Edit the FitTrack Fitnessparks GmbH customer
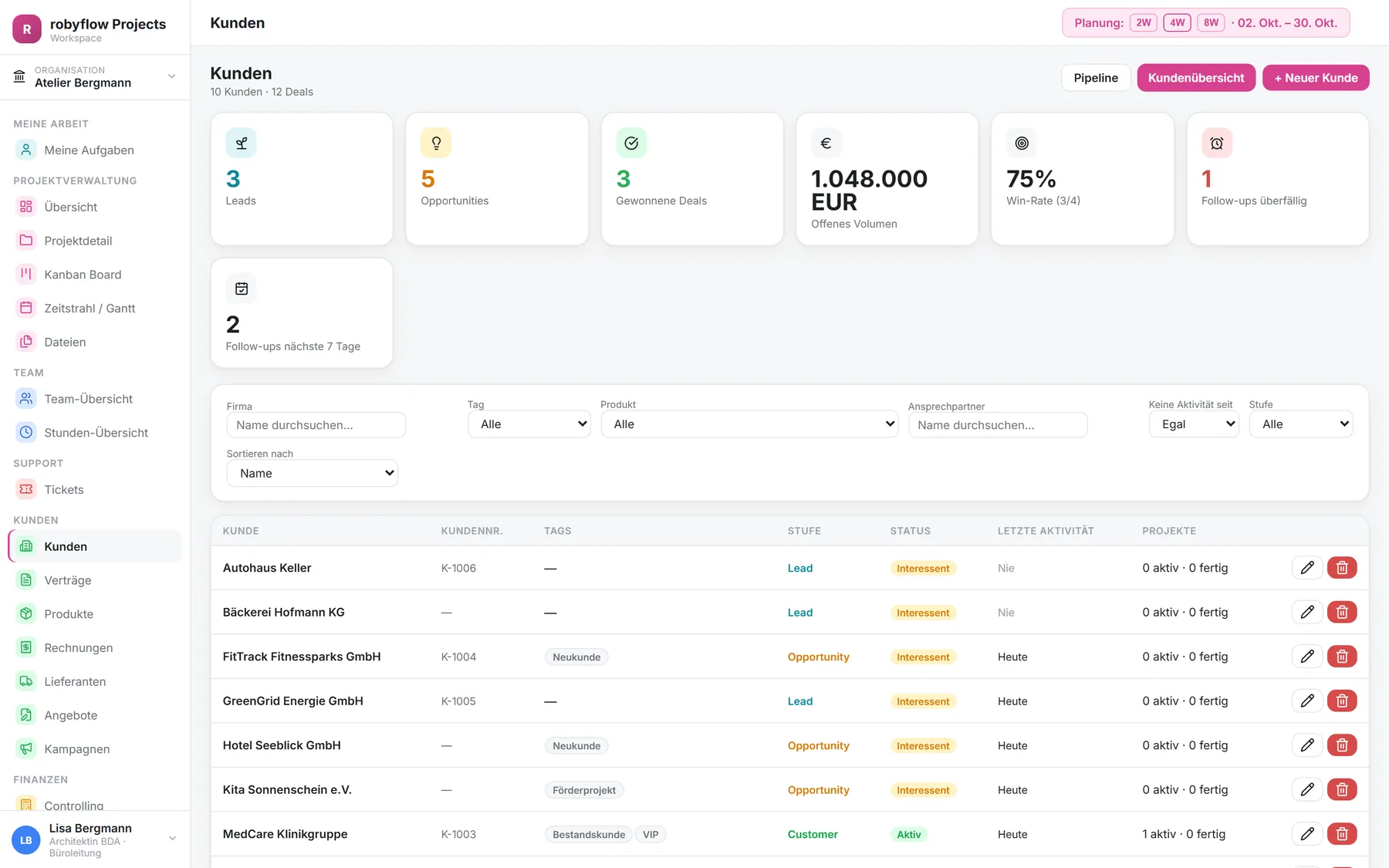Viewport: 1389px width, 868px height. tap(1307, 657)
